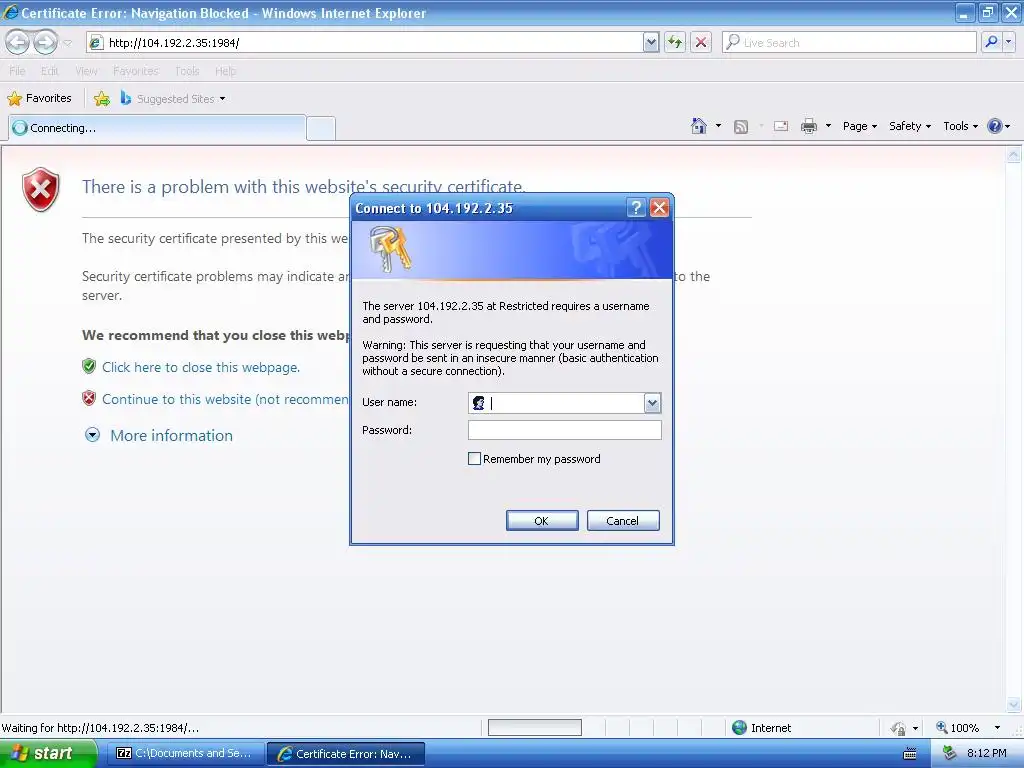
Task: Click the User name input field
Action: (x=556, y=403)
